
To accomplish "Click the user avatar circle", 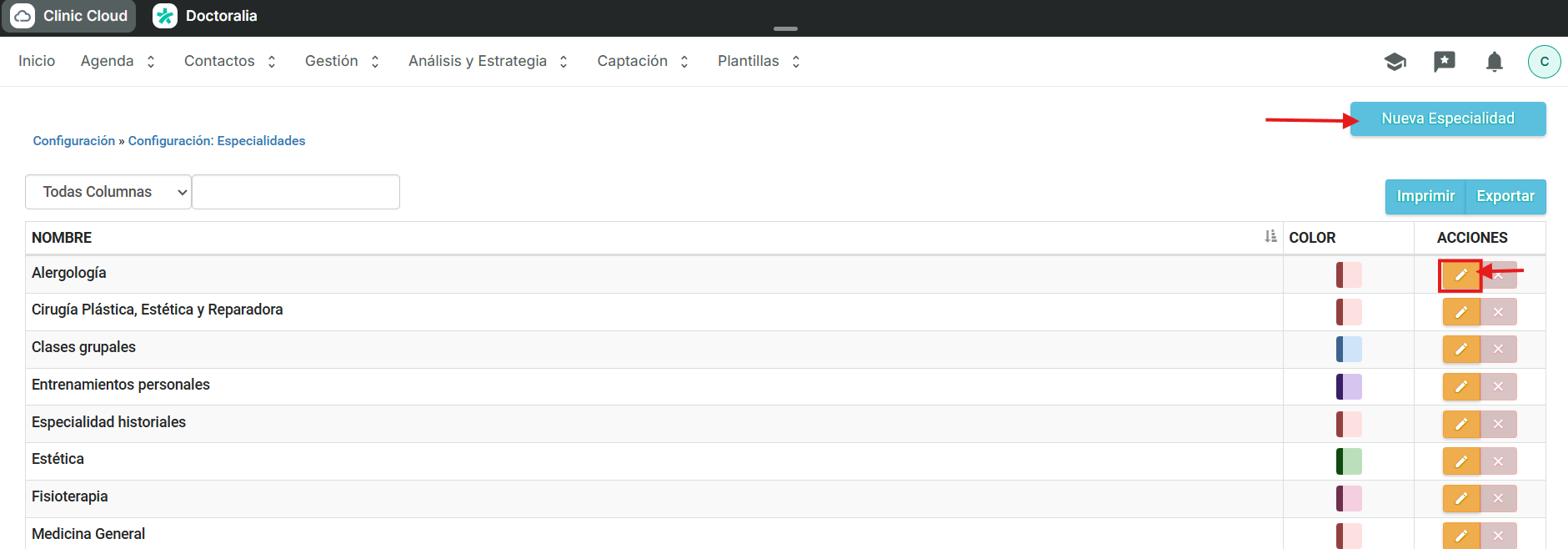I will pyautogui.click(x=1544, y=62).
